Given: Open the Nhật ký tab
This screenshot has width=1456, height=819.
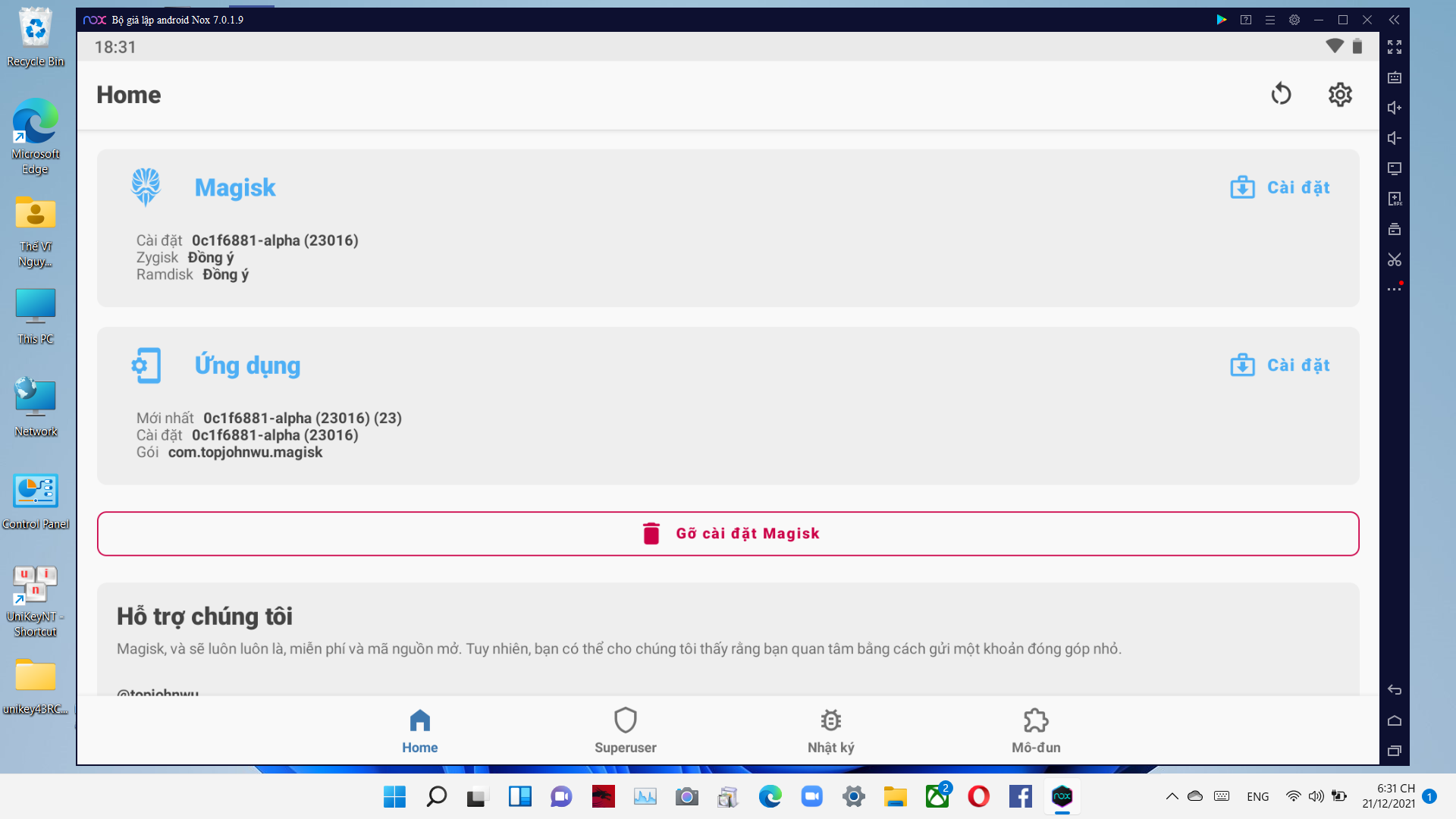Looking at the screenshot, I should 830,730.
